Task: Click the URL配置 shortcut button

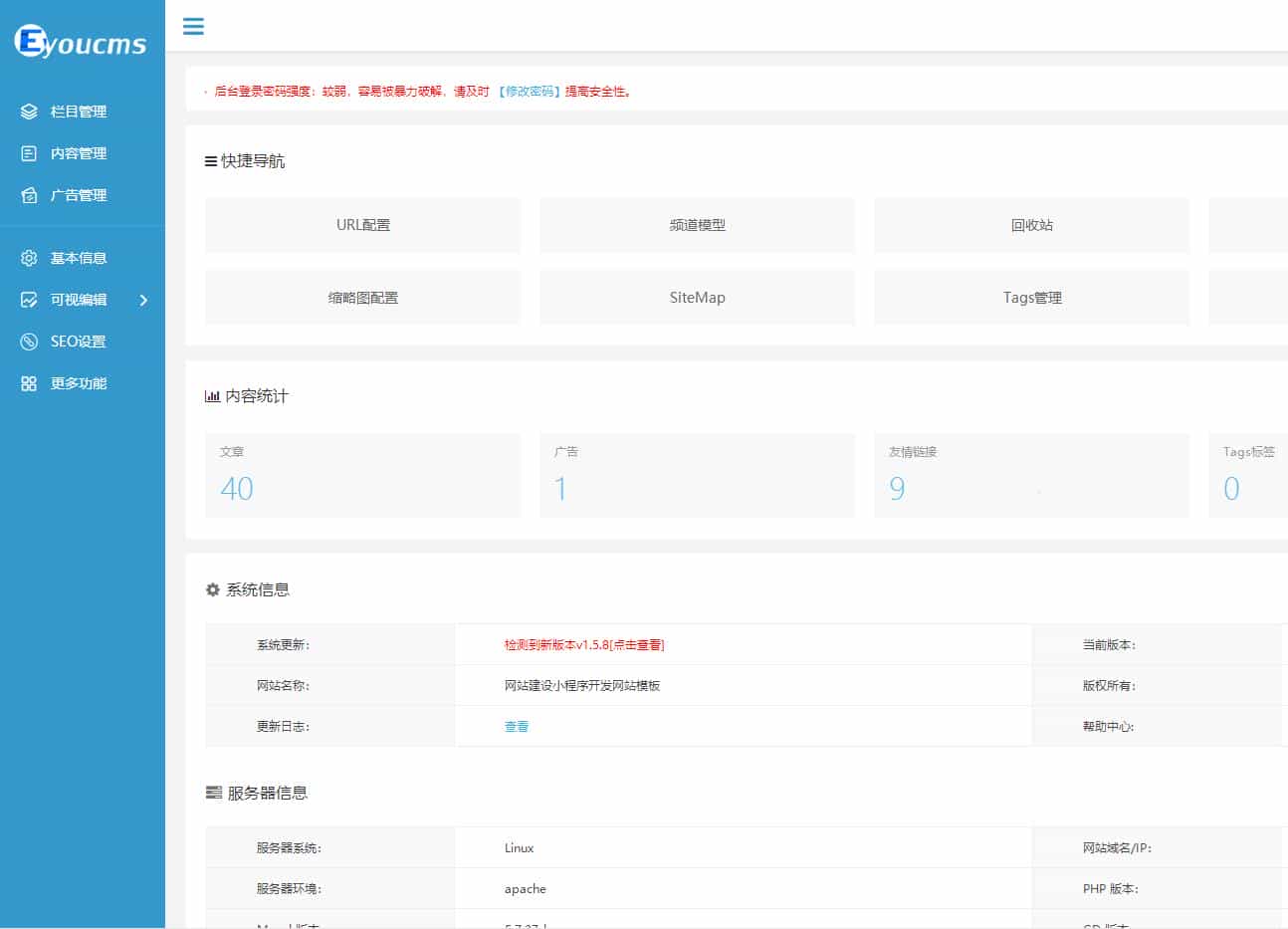Action: click(363, 225)
